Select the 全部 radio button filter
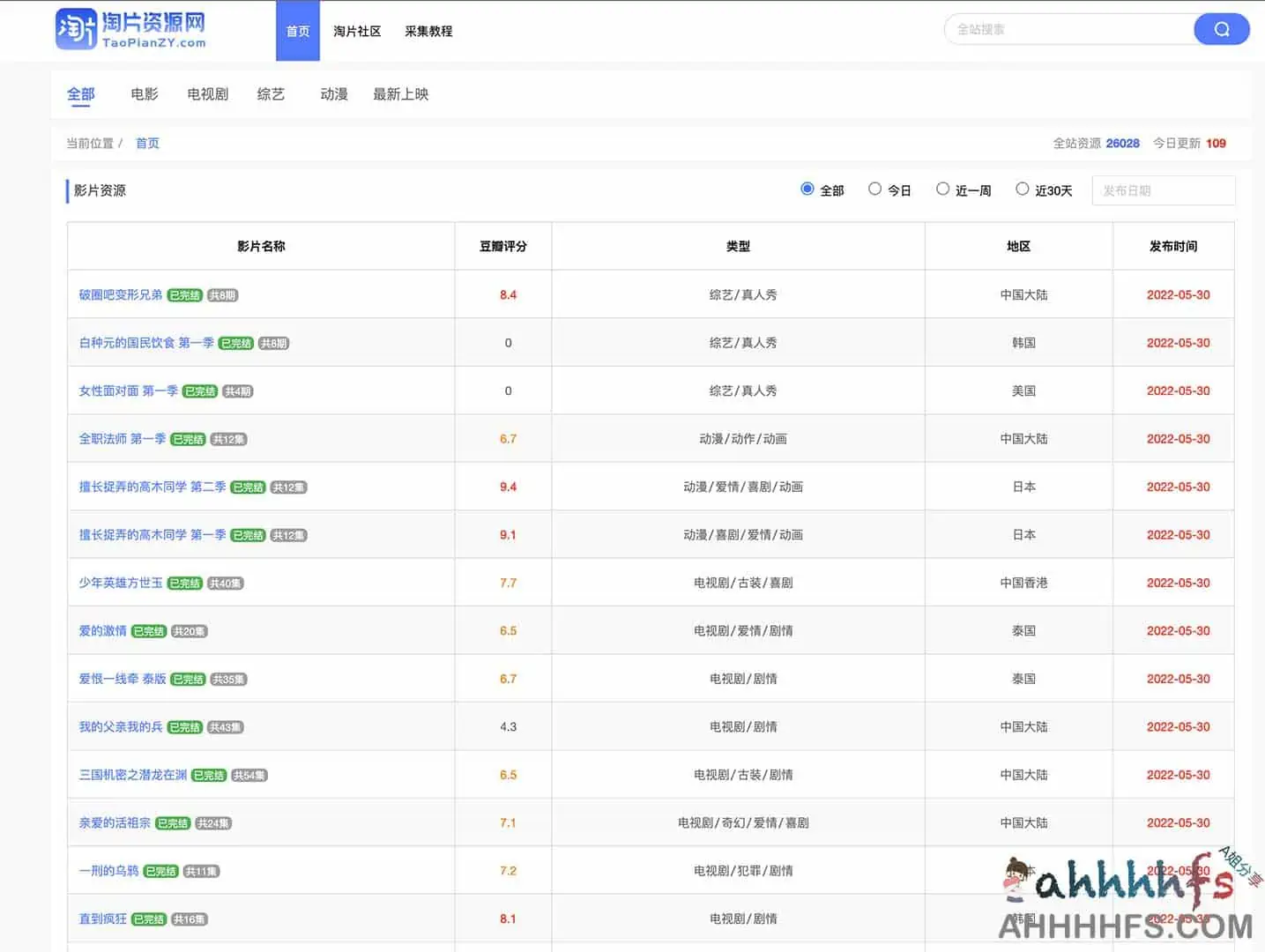 coord(807,189)
